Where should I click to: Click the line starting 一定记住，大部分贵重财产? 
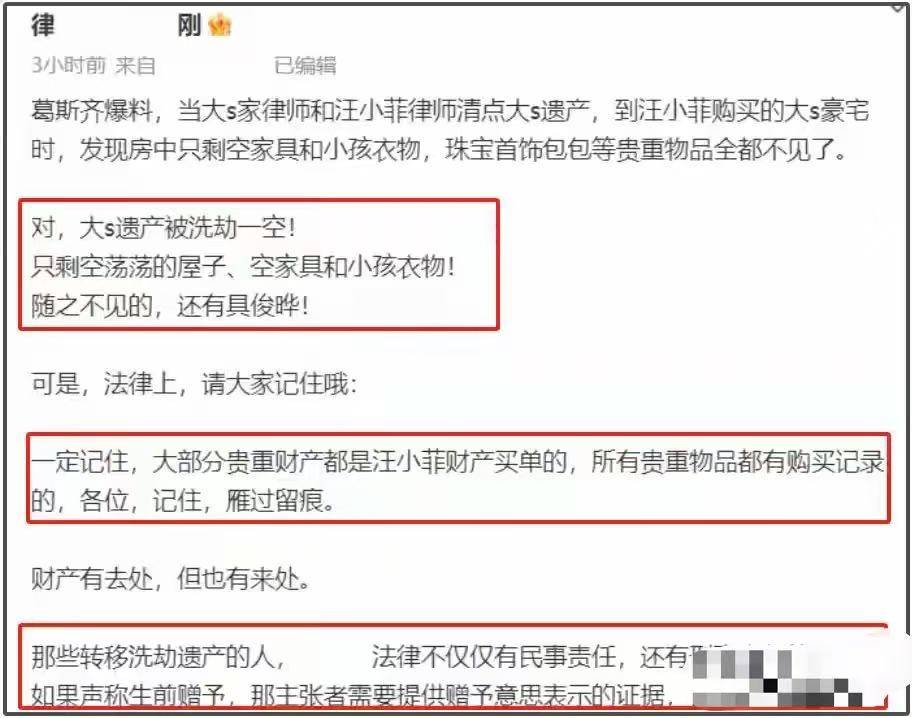pyautogui.click(x=458, y=462)
